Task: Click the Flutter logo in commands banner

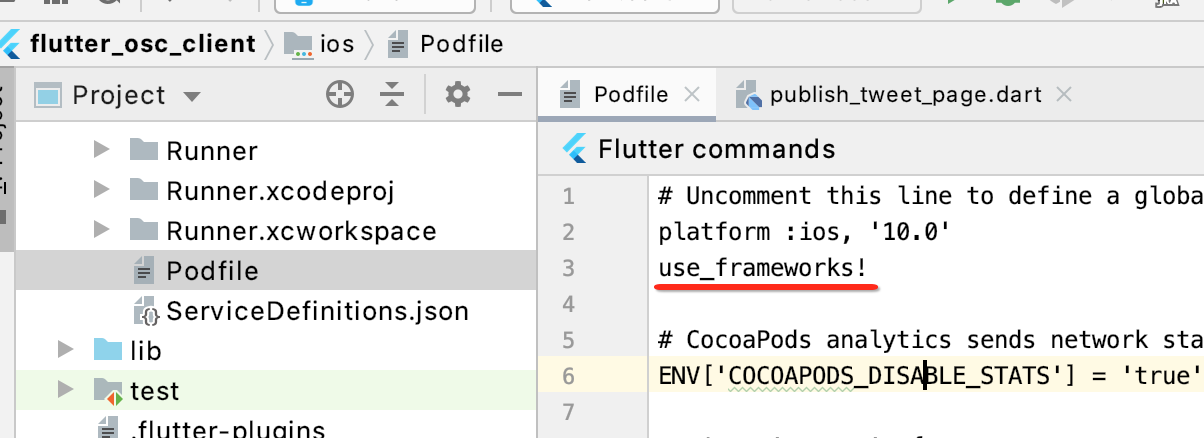Action: [x=574, y=150]
